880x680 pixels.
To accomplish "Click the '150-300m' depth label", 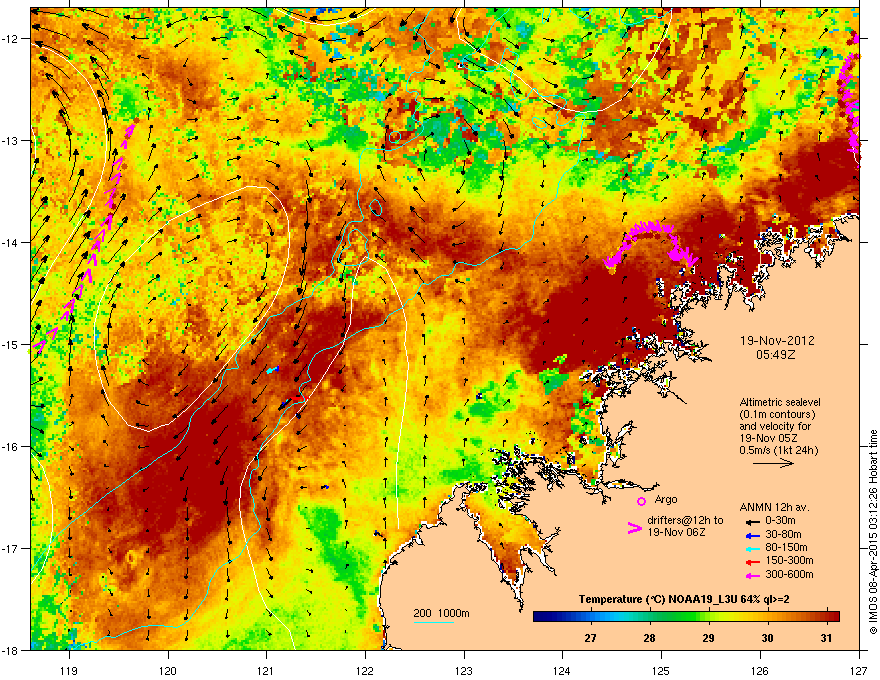I will (x=789, y=560).
